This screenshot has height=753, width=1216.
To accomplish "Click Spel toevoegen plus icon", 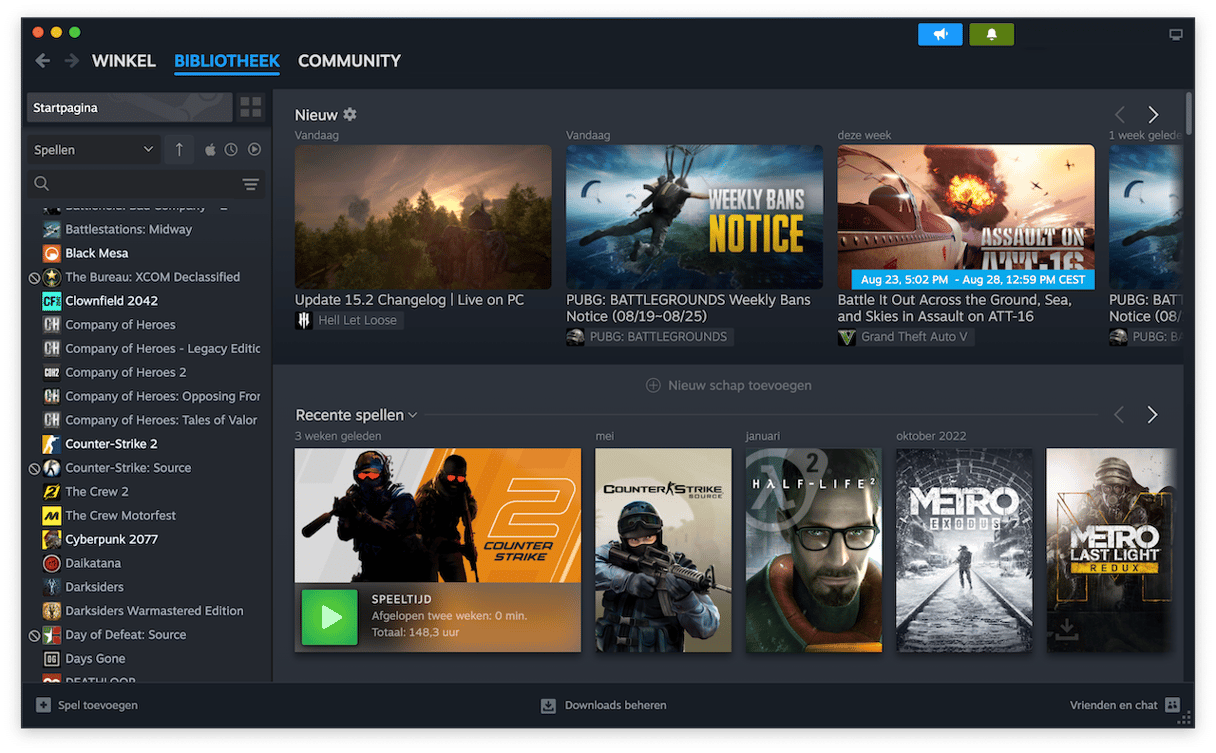I will [43, 705].
